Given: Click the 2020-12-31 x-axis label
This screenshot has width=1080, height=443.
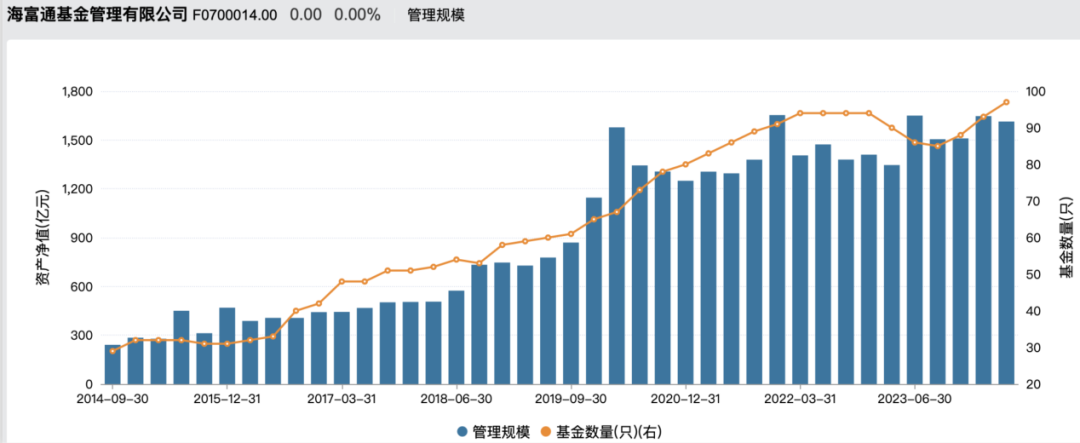Looking at the screenshot, I should pyautogui.click(x=684, y=397).
